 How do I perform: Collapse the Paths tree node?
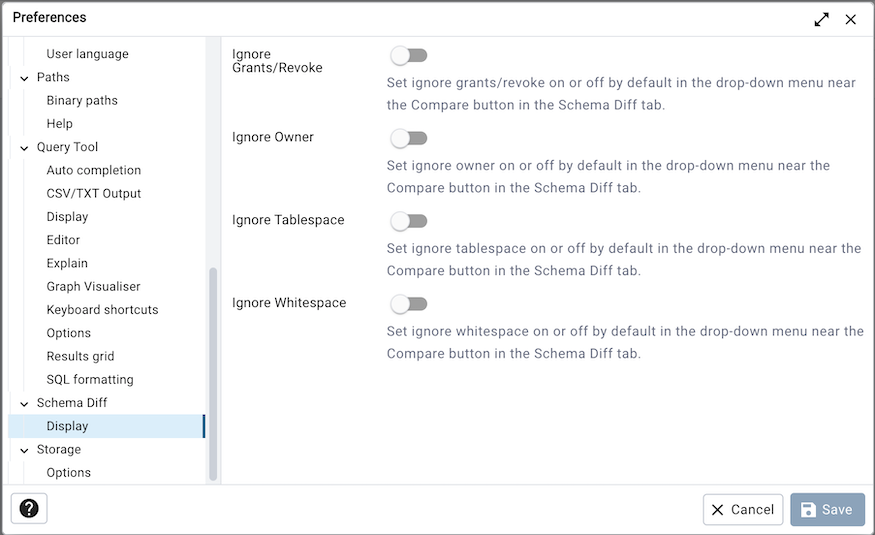(x=25, y=78)
